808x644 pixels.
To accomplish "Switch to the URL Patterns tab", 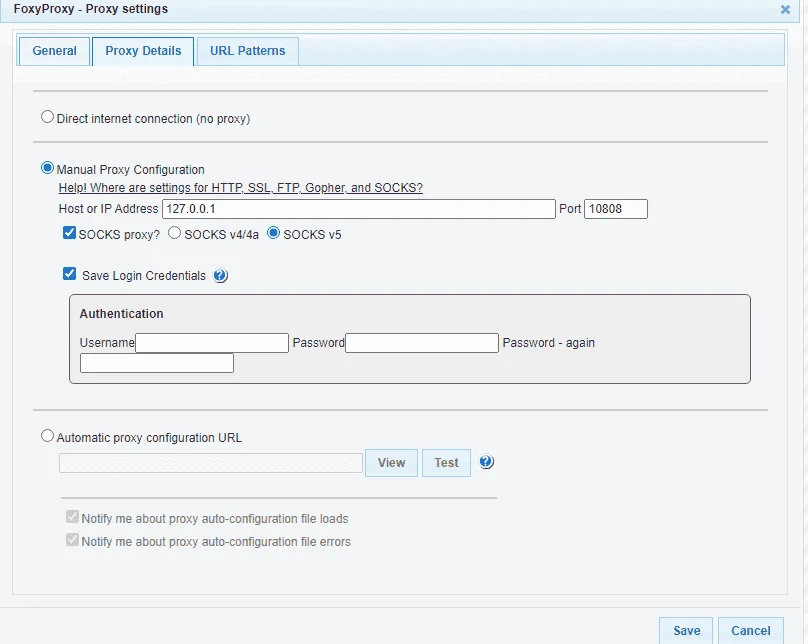I will [x=247, y=51].
